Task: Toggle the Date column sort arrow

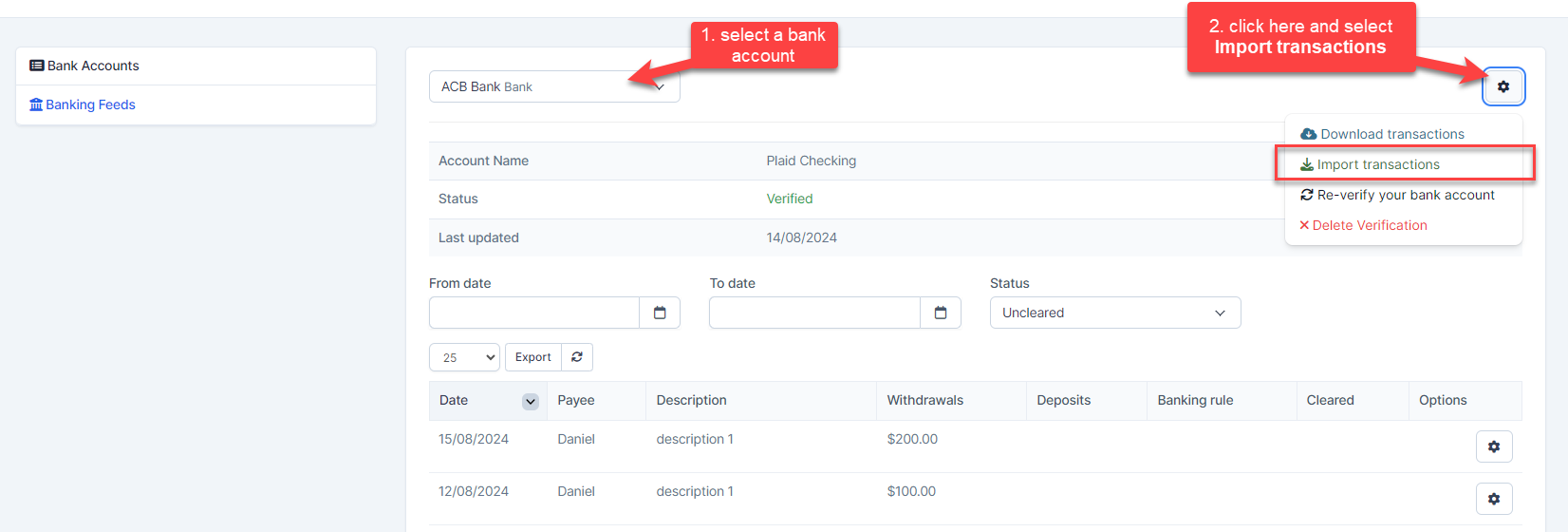Action: [531, 402]
